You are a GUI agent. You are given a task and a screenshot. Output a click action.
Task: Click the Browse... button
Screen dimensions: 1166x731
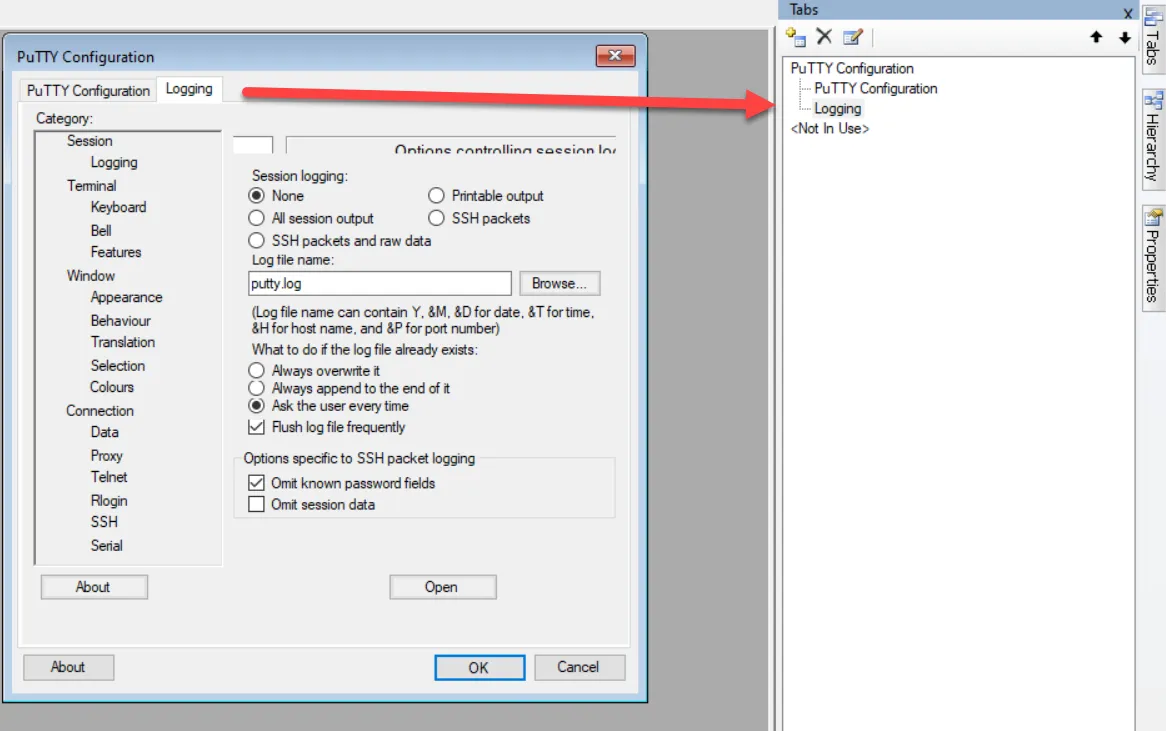(x=559, y=283)
